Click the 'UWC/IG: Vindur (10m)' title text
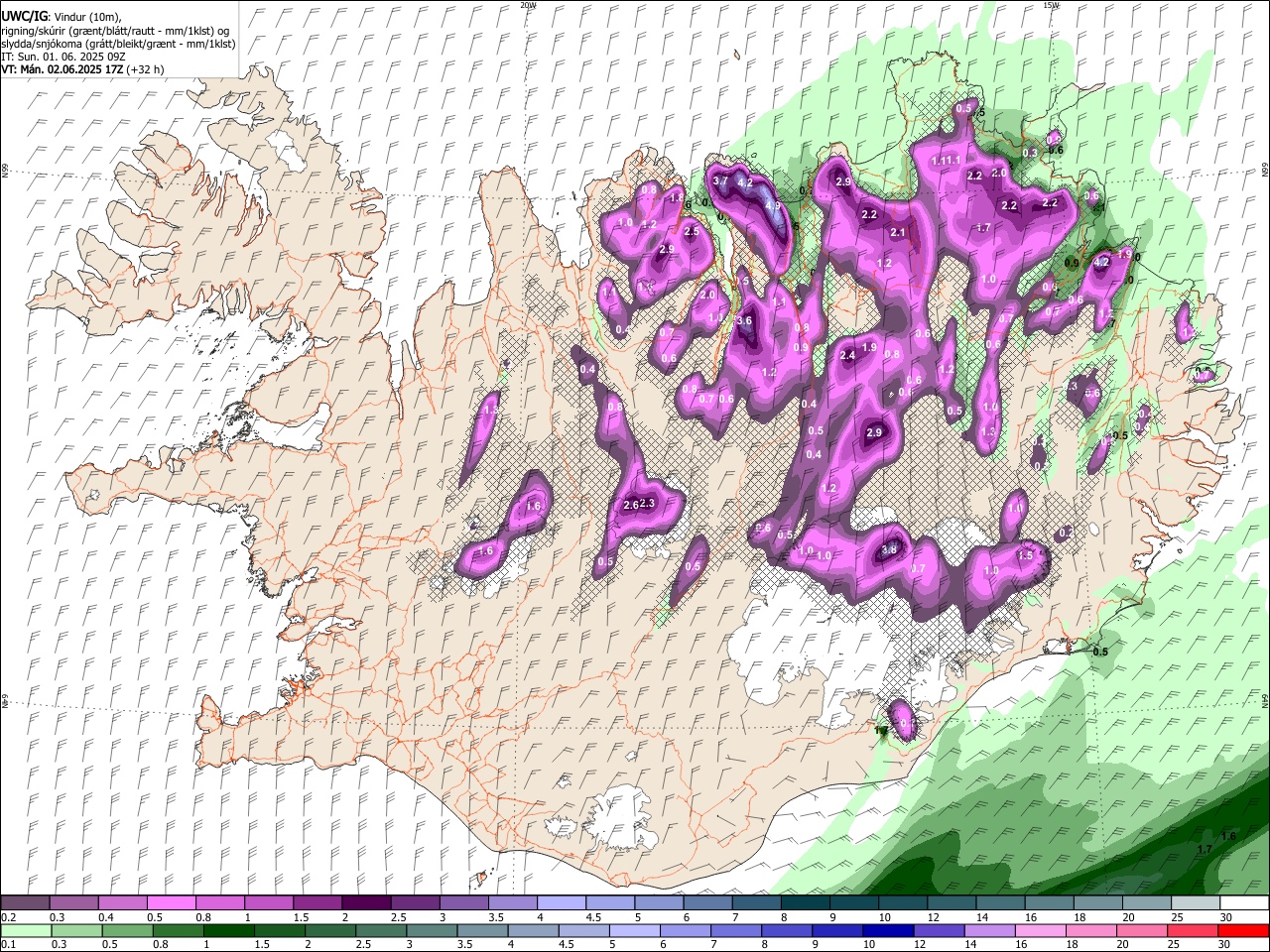Image resolution: width=1270 pixels, height=952 pixels. (x=61, y=17)
